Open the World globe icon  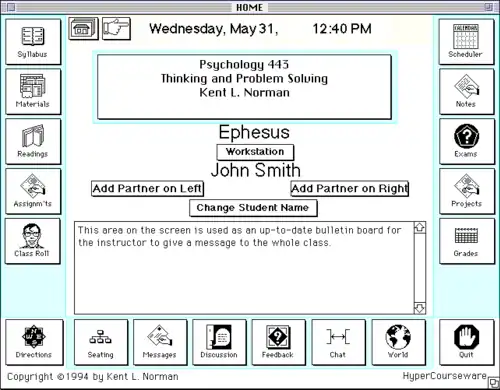[x=398, y=342]
